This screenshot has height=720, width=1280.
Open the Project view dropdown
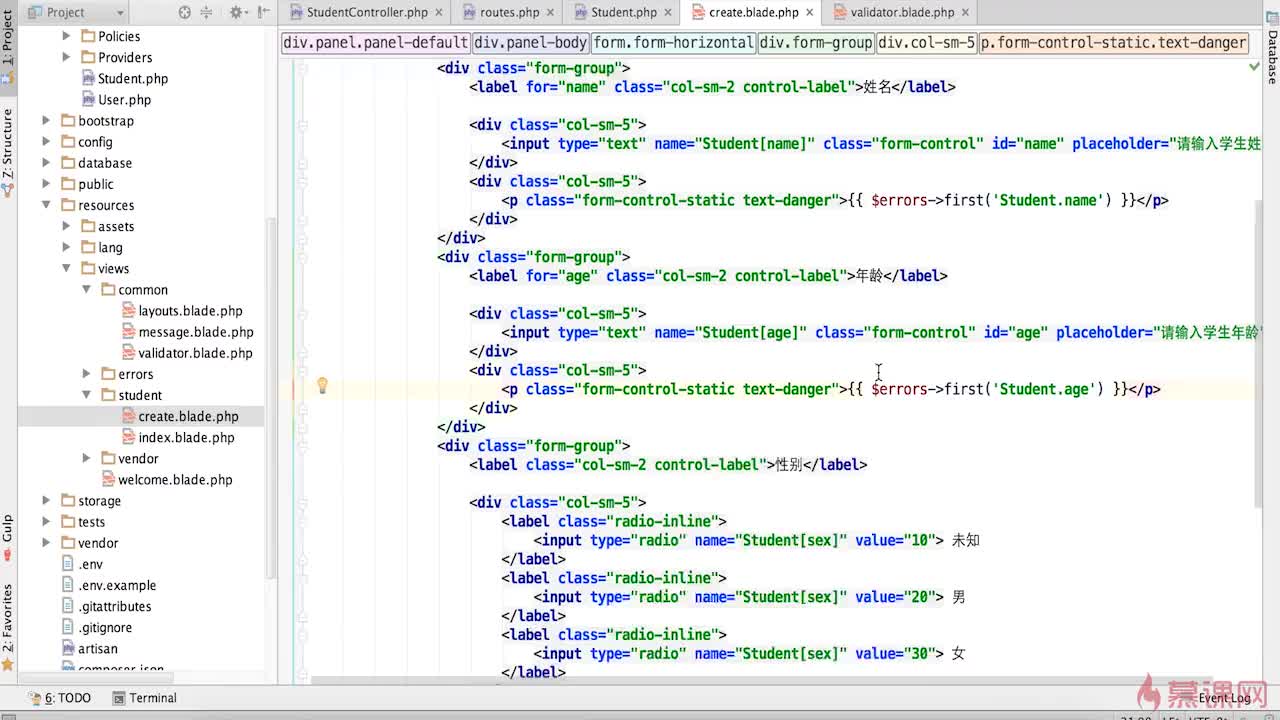(73, 12)
